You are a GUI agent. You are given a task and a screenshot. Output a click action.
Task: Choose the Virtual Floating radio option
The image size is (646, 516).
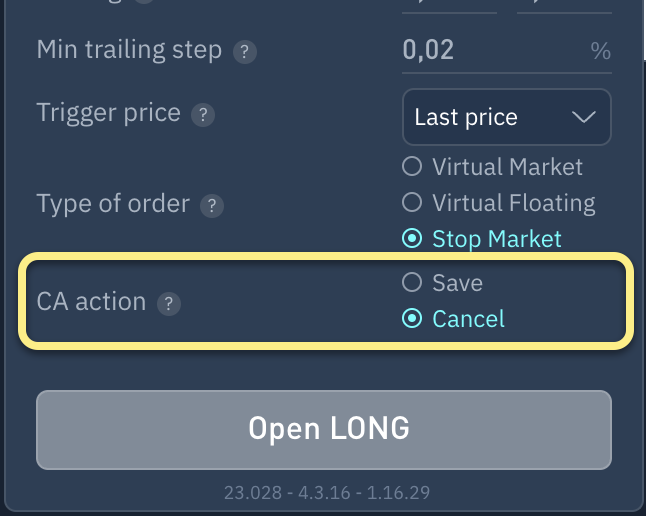pos(412,203)
